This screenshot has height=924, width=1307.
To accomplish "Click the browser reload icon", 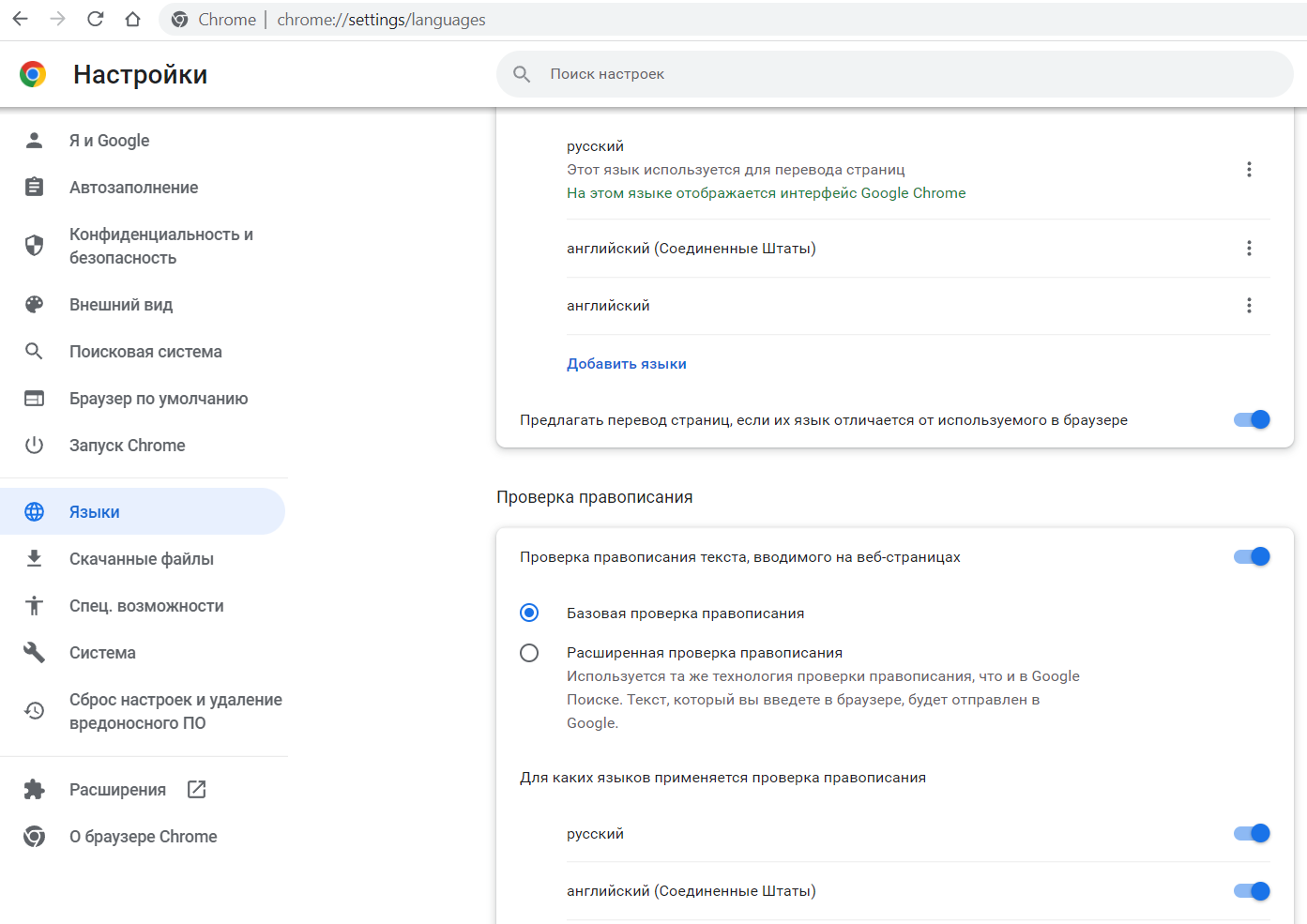I will 95,19.
